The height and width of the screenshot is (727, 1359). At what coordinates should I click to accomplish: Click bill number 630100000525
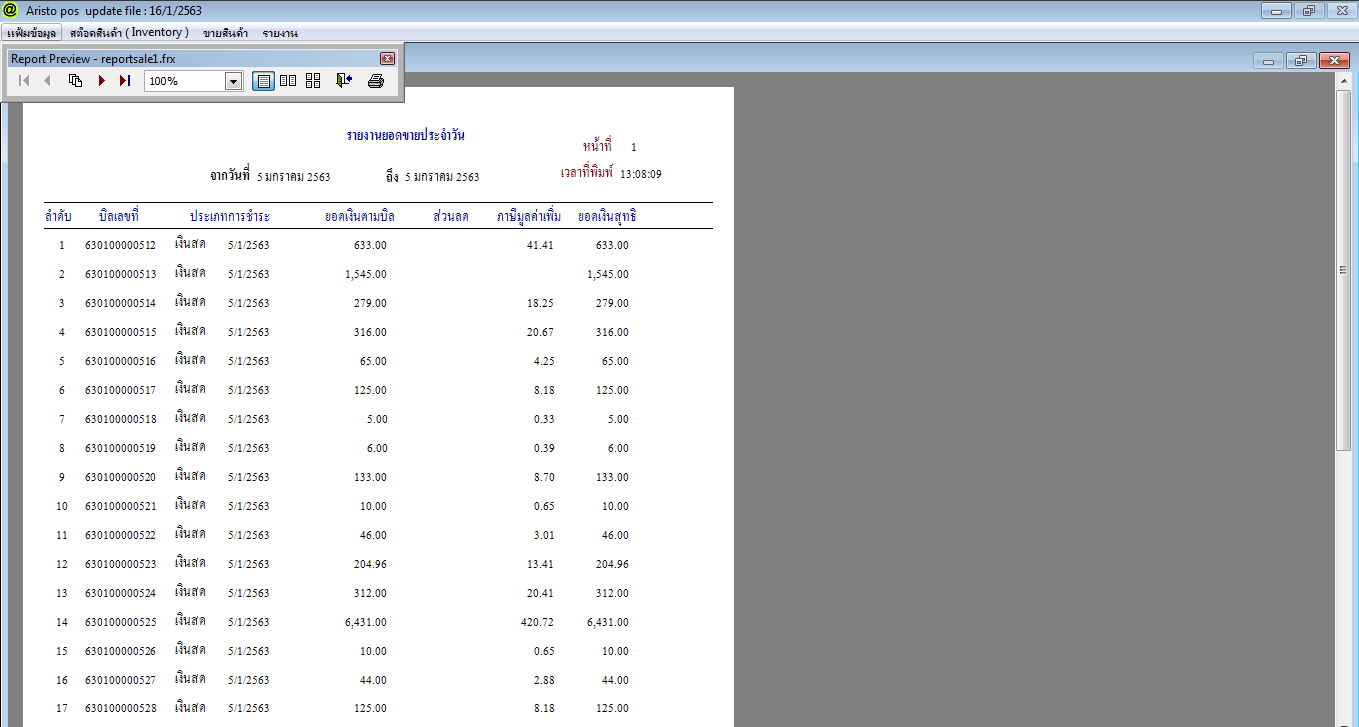(121, 622)
